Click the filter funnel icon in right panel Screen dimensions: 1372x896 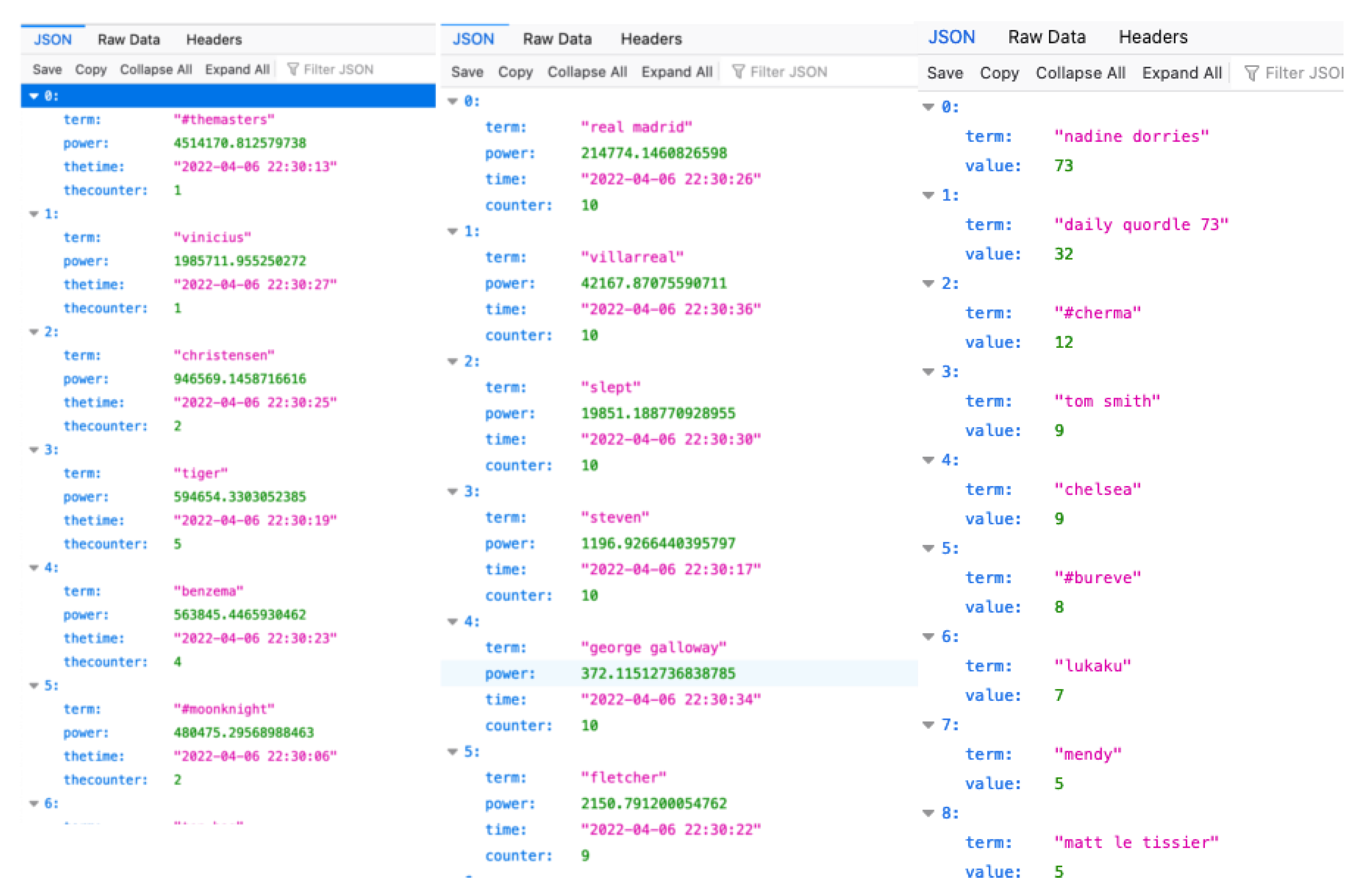1251,73
